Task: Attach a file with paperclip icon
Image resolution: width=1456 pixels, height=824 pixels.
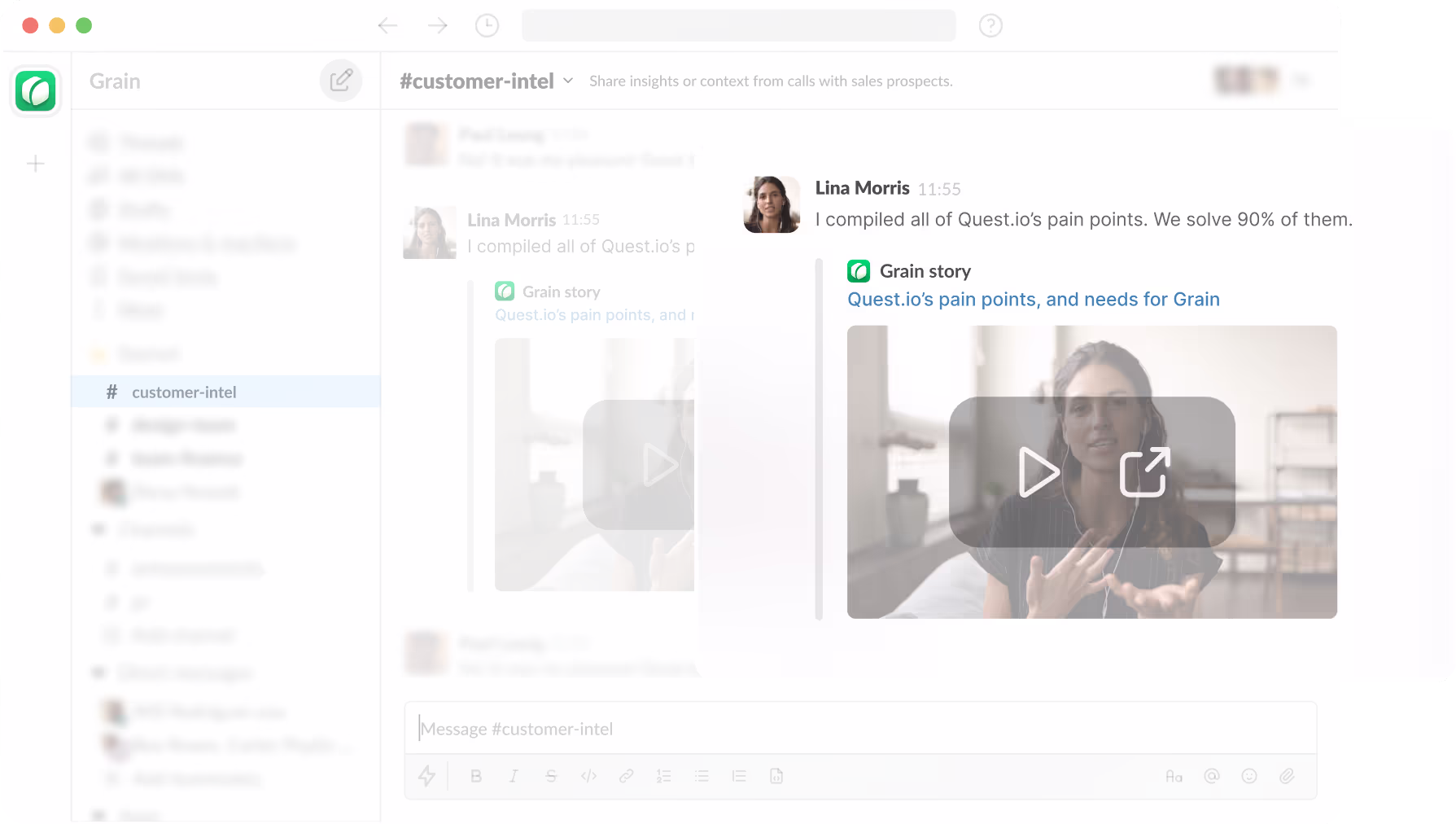Action: coord(1287,776)
